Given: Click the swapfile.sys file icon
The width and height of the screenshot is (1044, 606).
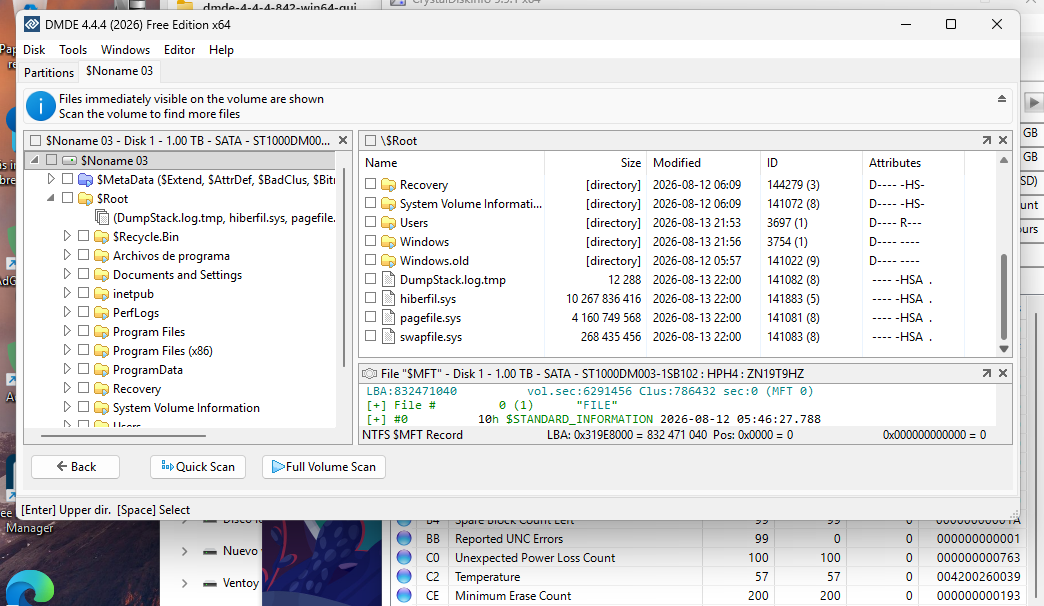Looking at the screenshot, I should (x=388, y=336).
